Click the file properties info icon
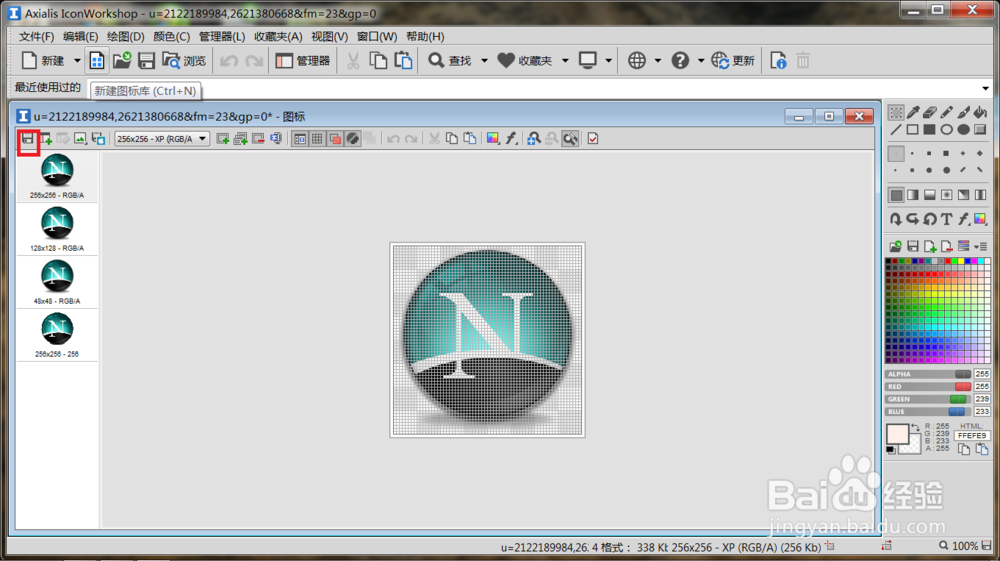The height and width of the screenshot is (561, 1000). [x=778, y=61]
